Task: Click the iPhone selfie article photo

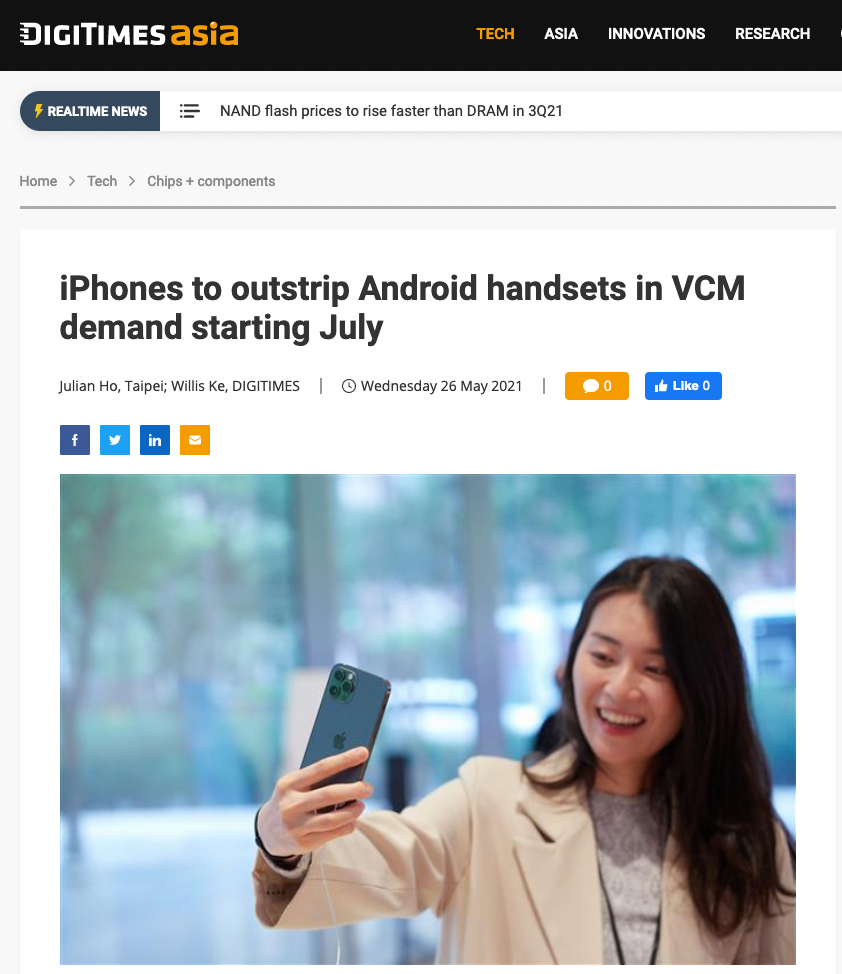Action: pos(428,719)
